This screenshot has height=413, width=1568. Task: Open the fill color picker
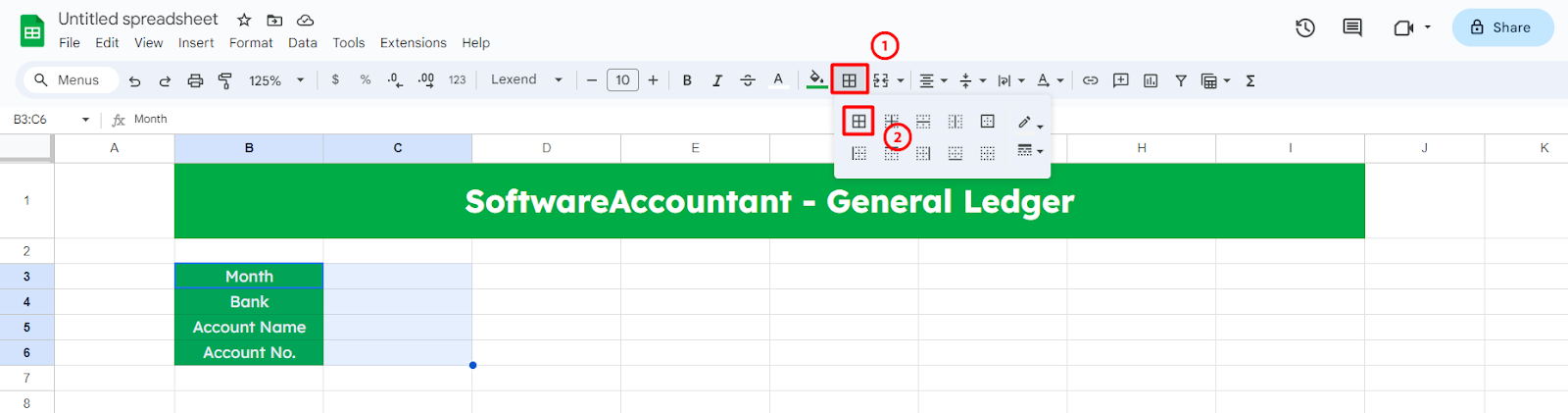click(816, 80)
